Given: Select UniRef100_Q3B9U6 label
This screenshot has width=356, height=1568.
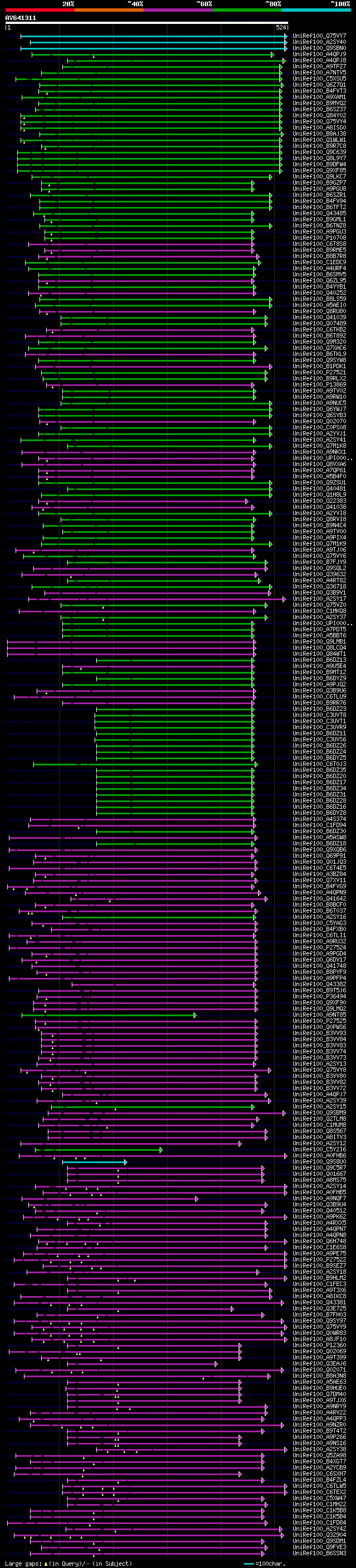Looking at the screenshot, I should click(319, 690).
